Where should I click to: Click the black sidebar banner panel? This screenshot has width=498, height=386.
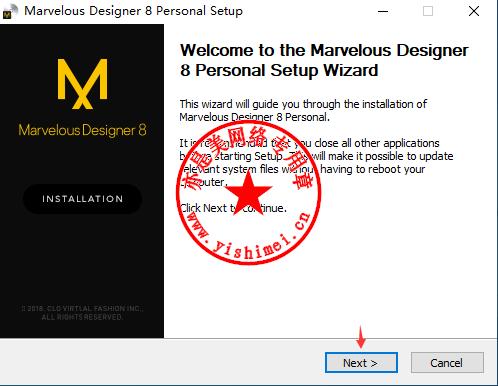[82, 181]
